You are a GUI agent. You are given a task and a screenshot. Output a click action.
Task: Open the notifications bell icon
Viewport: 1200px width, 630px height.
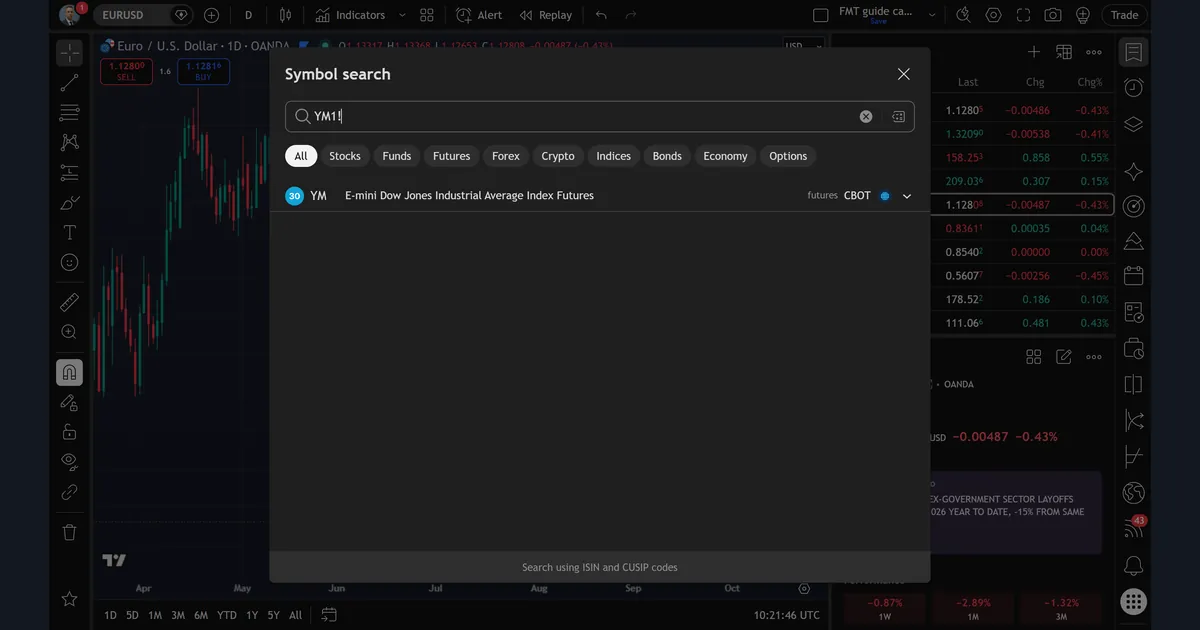[x=1133, y=566]
